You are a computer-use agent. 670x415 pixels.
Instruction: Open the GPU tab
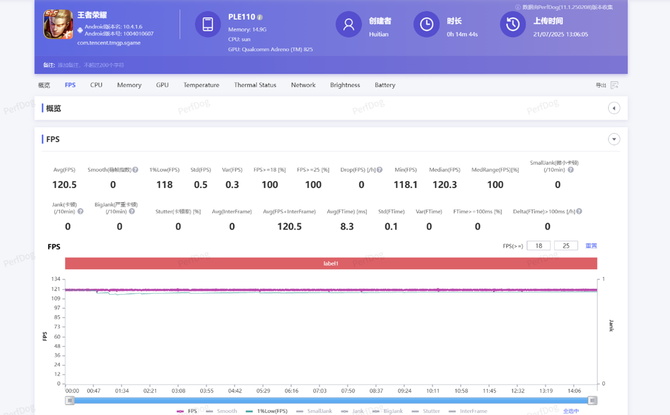[162, 85]
